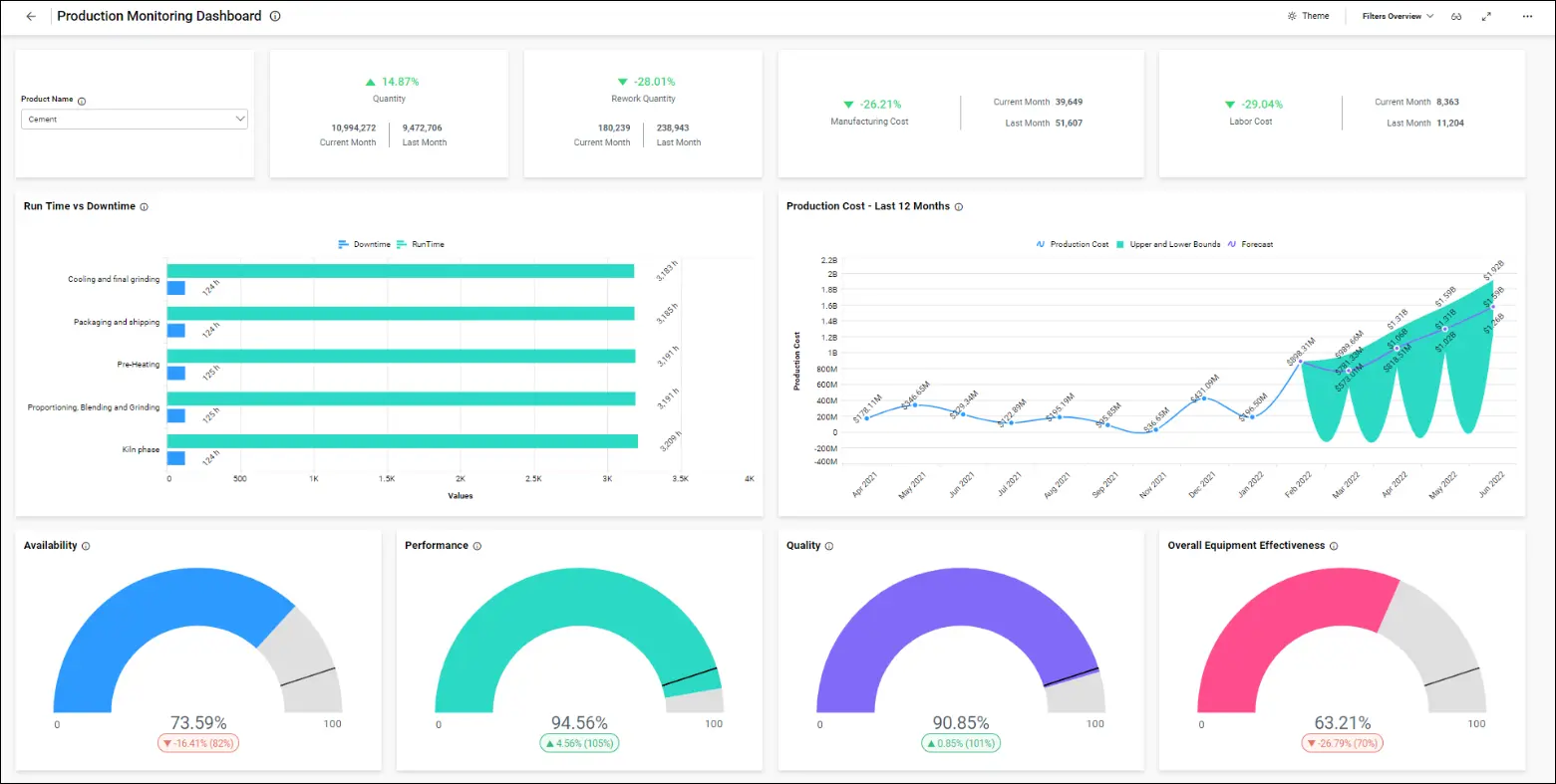Click Quantity last month value 9,472,706

pyautogui.click(x=423, y=128)
